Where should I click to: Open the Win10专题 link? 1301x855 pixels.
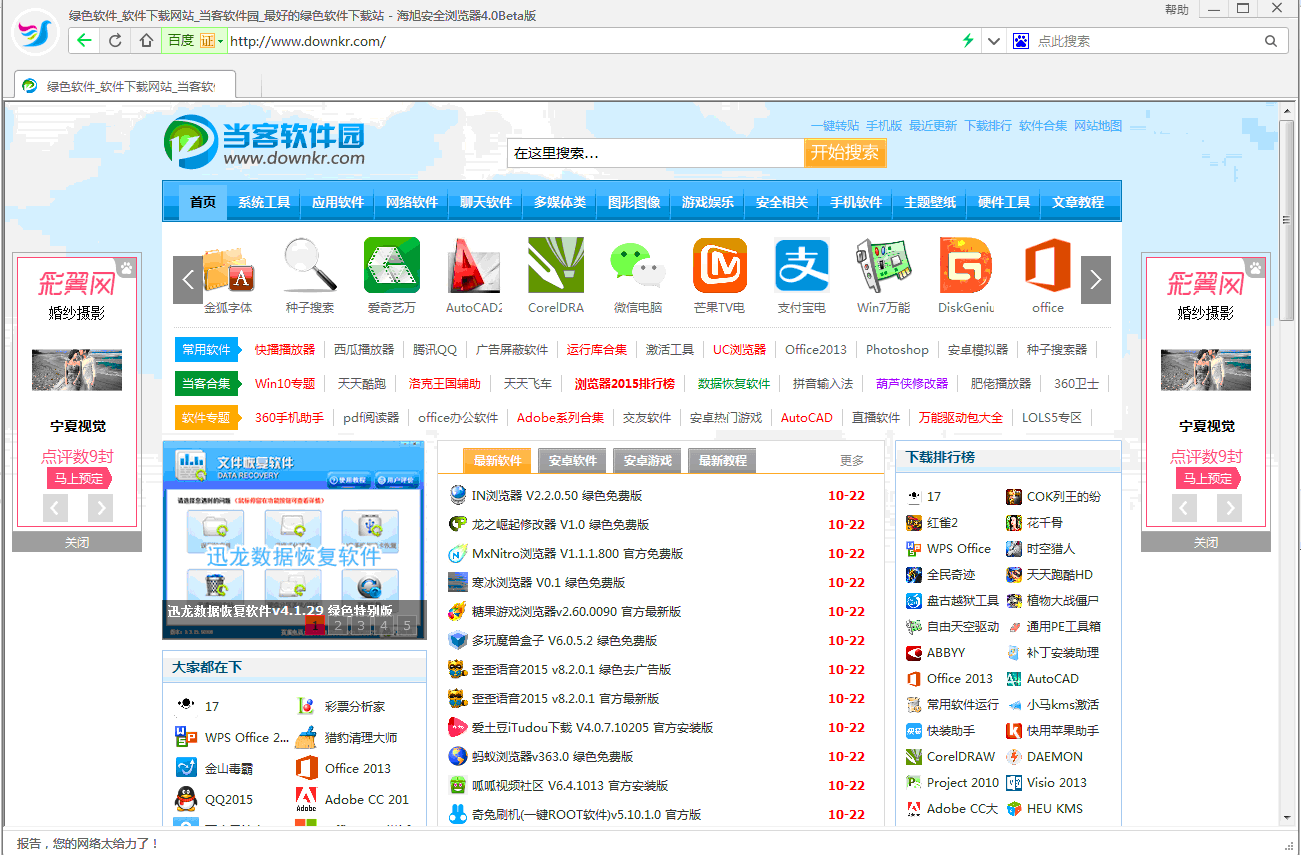(285, 384)
